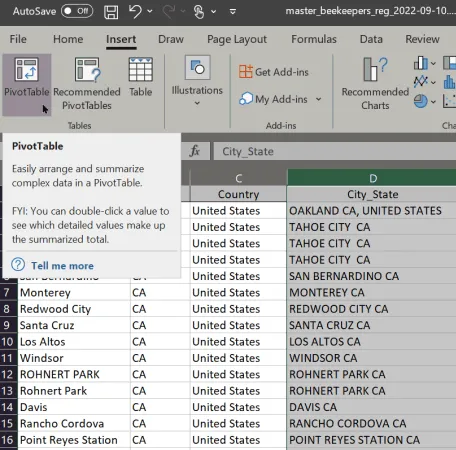Open the Page Layout tab

237,39
